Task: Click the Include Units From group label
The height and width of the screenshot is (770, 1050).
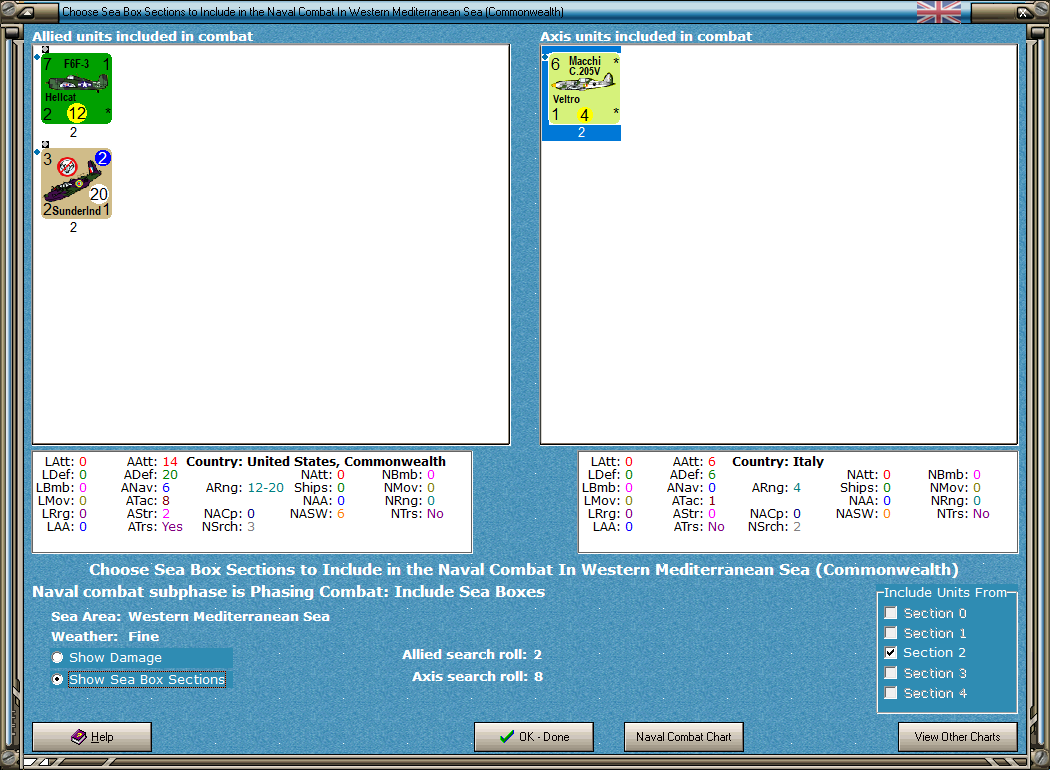Action: tap(946, 593)
